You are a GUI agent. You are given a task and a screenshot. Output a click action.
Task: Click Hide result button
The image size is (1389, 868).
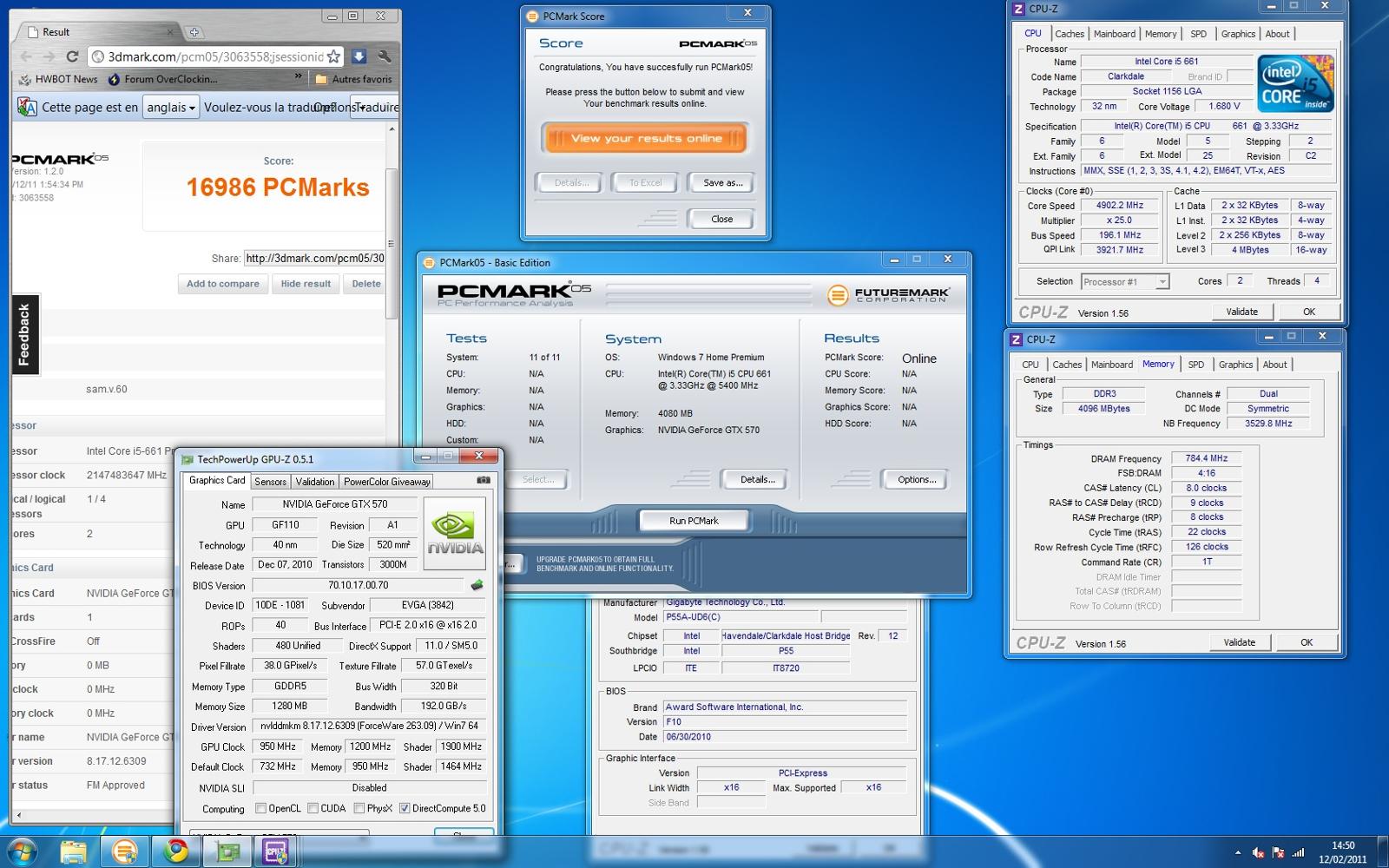point(306,284)
